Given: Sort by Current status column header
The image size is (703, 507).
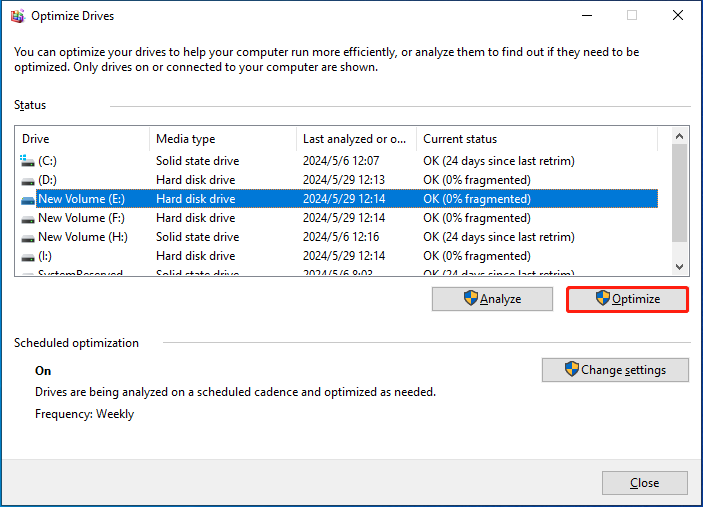Looking at the screenshot, I should 537,139.
